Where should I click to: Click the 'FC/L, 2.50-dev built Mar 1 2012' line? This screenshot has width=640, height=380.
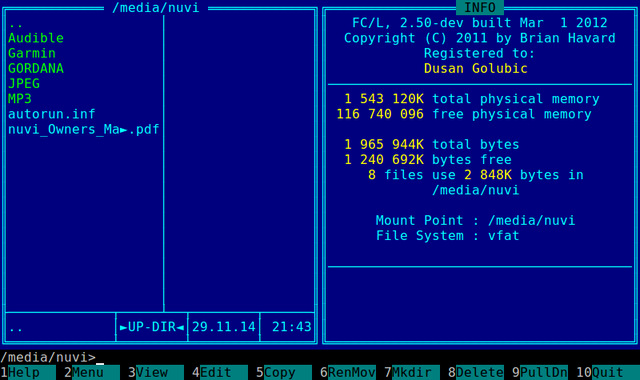[x=480, y=23]
